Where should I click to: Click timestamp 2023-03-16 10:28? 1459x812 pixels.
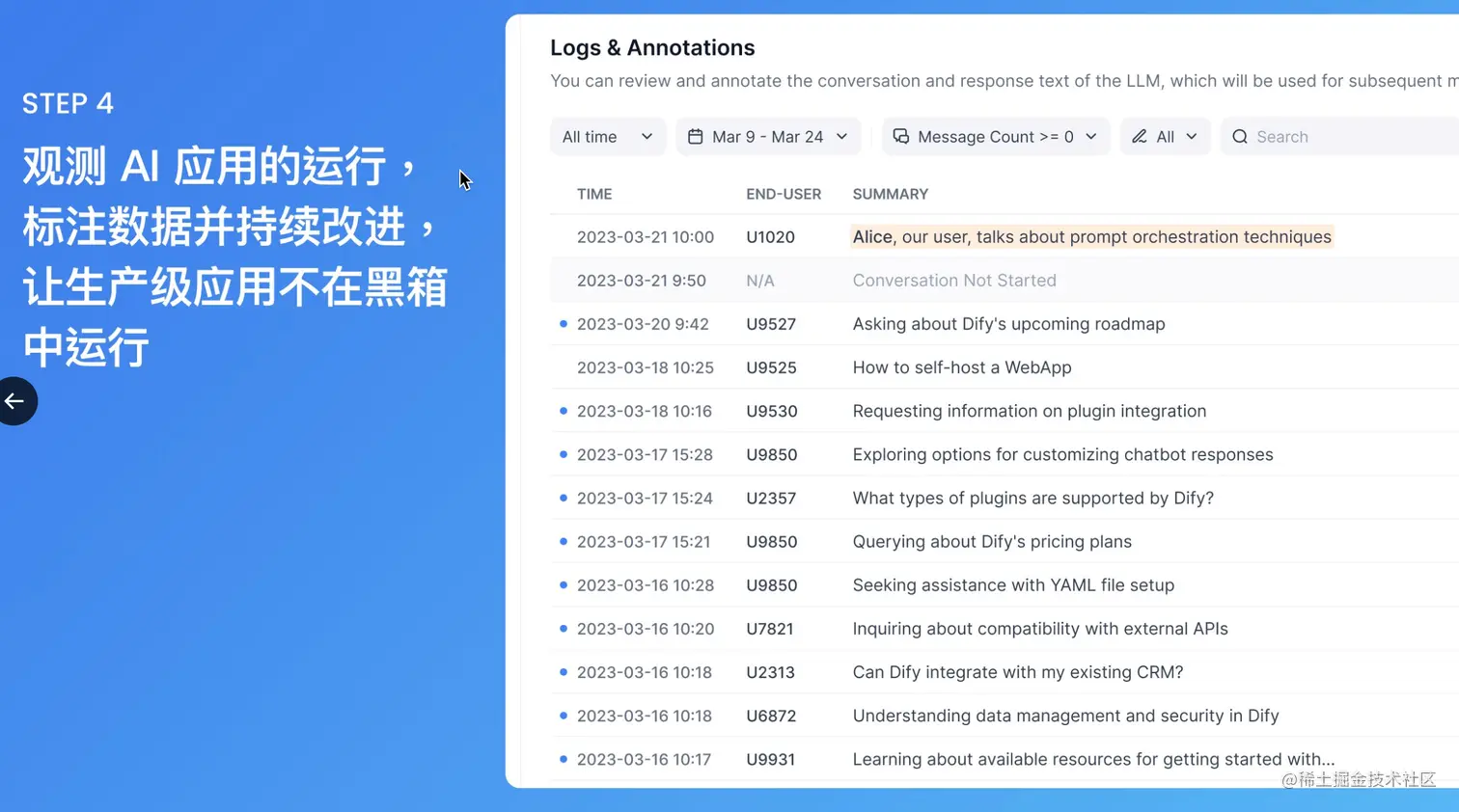(x=646, y=585)
